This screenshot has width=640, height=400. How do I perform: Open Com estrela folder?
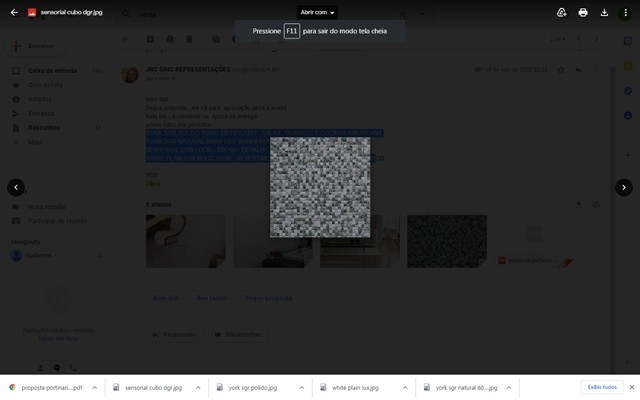(x=45, y=85)
